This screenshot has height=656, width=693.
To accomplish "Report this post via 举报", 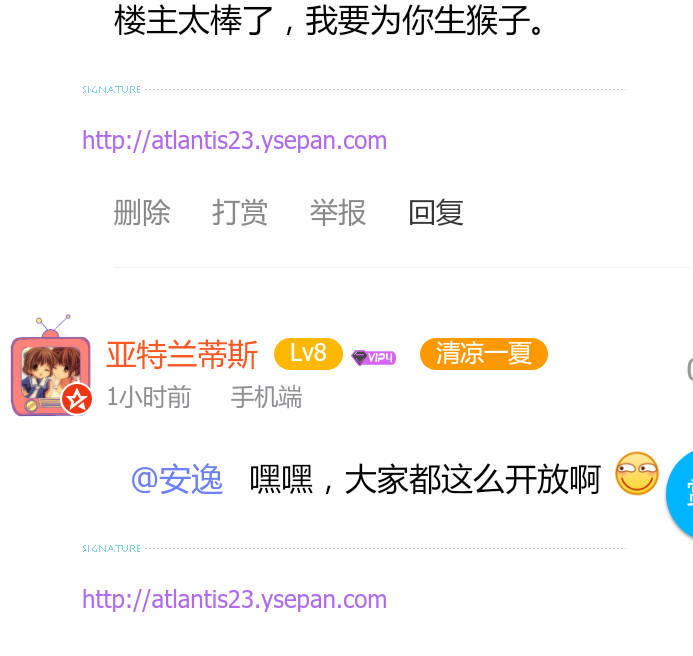I will pyautogui.click(x=338, y=213).
